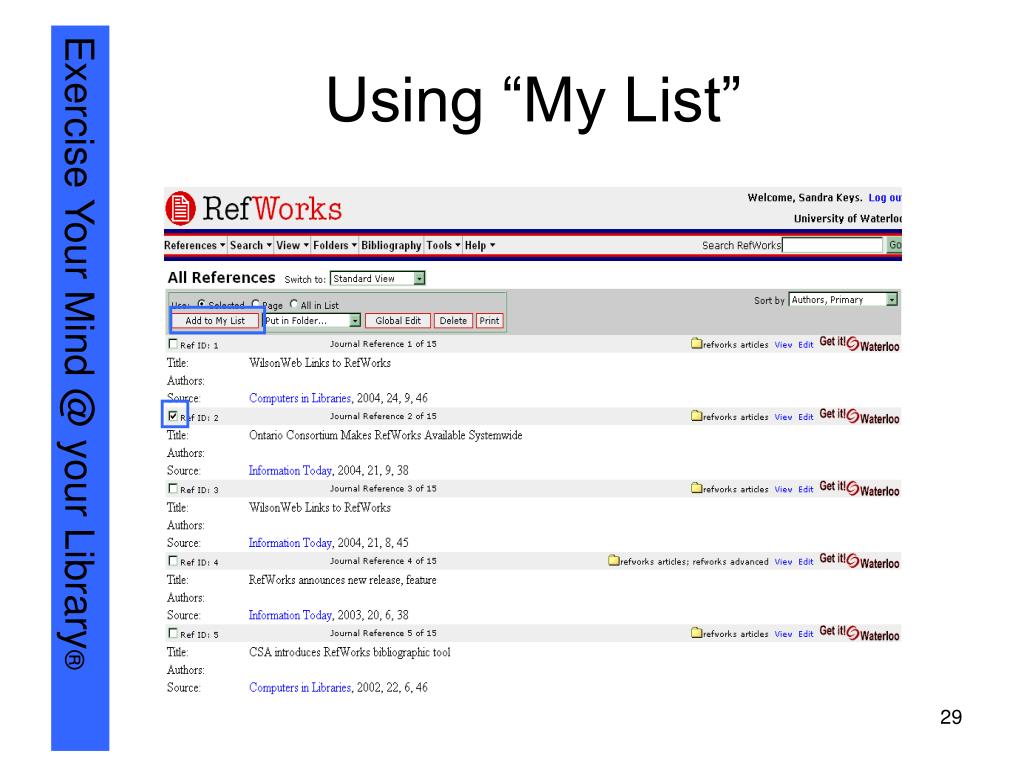Click title 'RefWorks announces new release, feature'
The width and height of the screenshot is (1024, 768).
click(342, 580)
